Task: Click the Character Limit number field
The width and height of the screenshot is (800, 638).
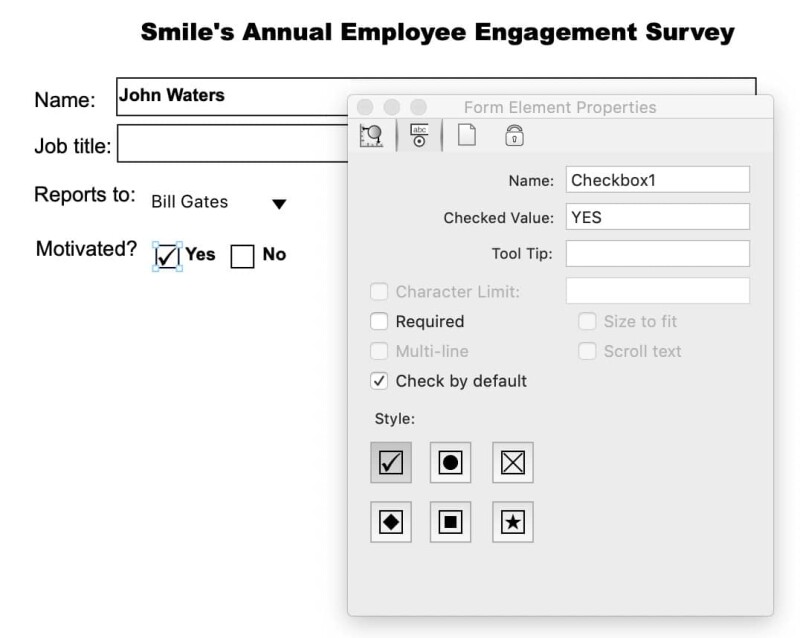Action: (658, 291)
